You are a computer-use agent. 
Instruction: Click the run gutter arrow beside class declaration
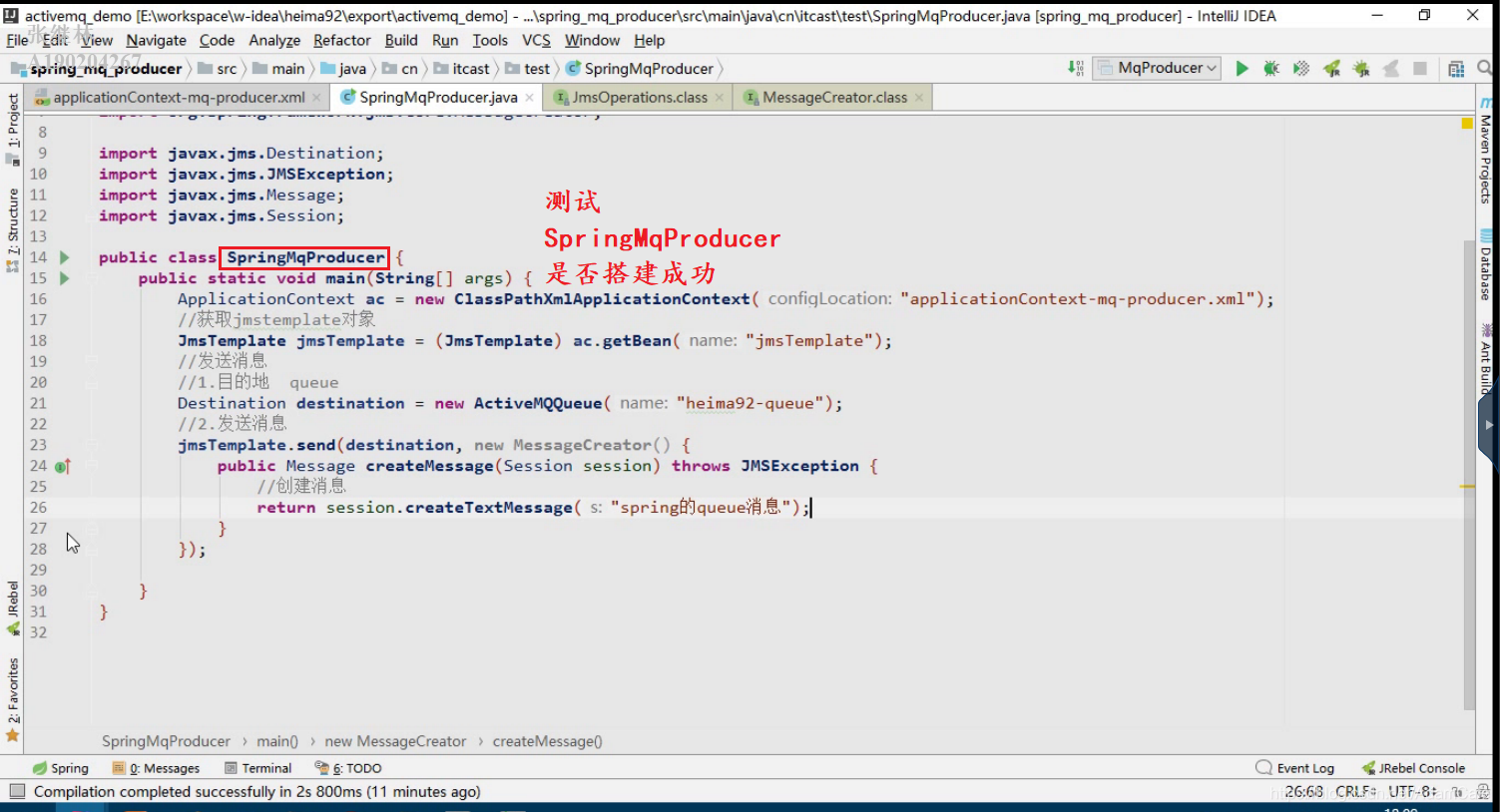point(64,257)
